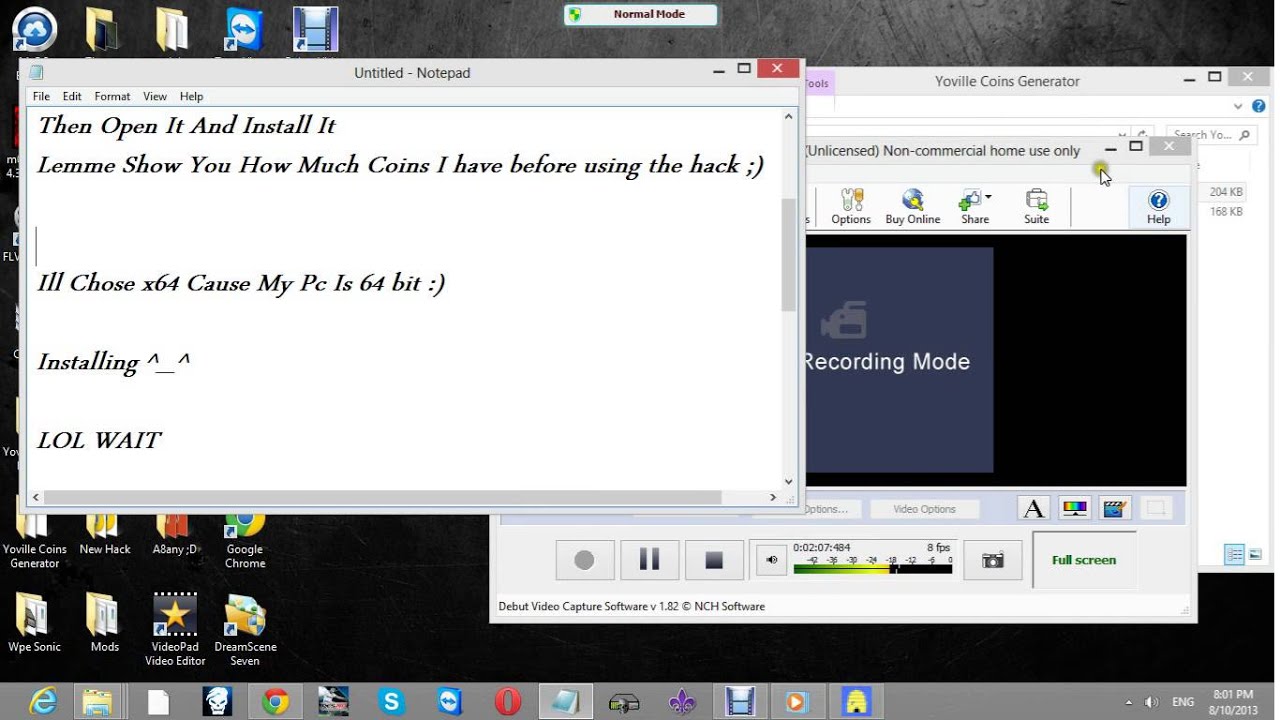Open TeamViewer from the taskbar
The height and width of the screenshot is (720, 1280).
tap(449, 702)
